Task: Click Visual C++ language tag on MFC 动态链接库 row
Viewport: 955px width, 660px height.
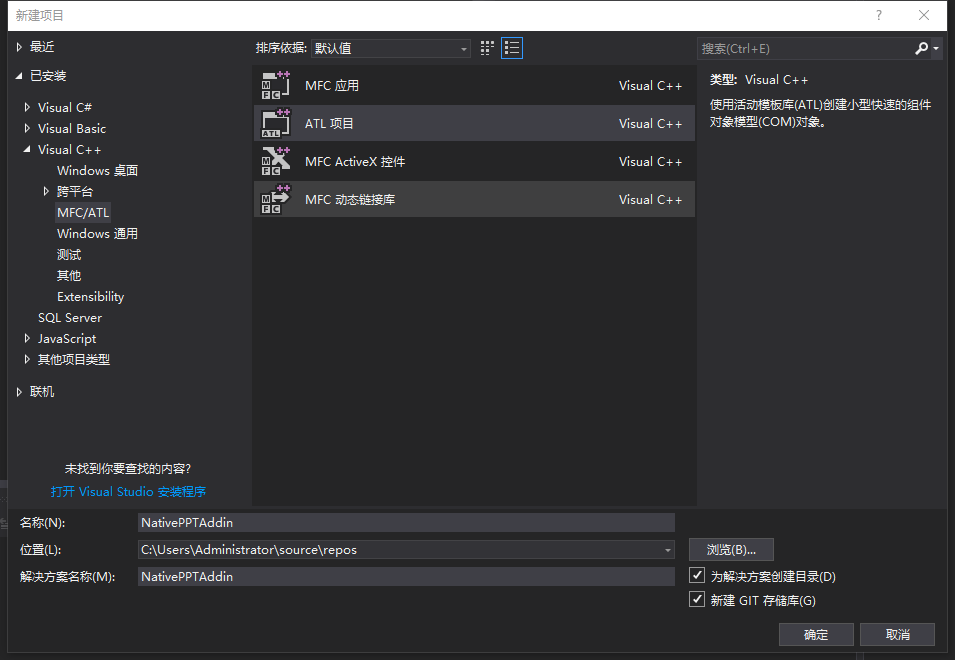Action: [650, 199]
